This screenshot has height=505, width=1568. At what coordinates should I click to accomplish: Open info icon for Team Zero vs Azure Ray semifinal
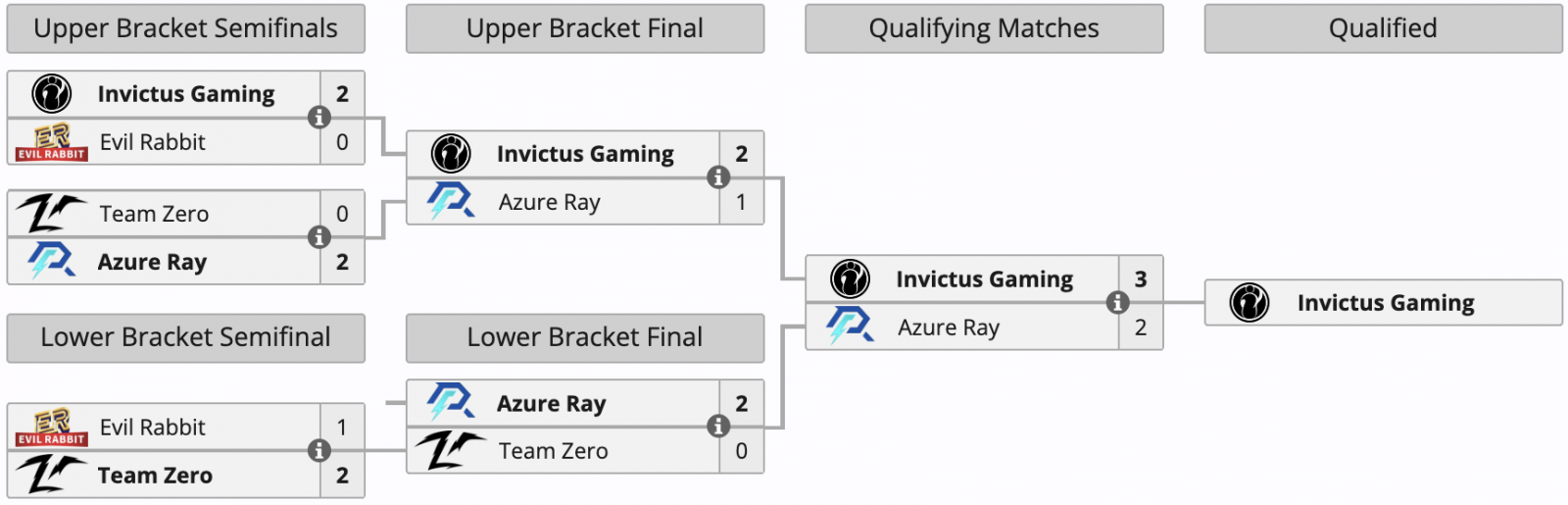click(x=319, y=237)
